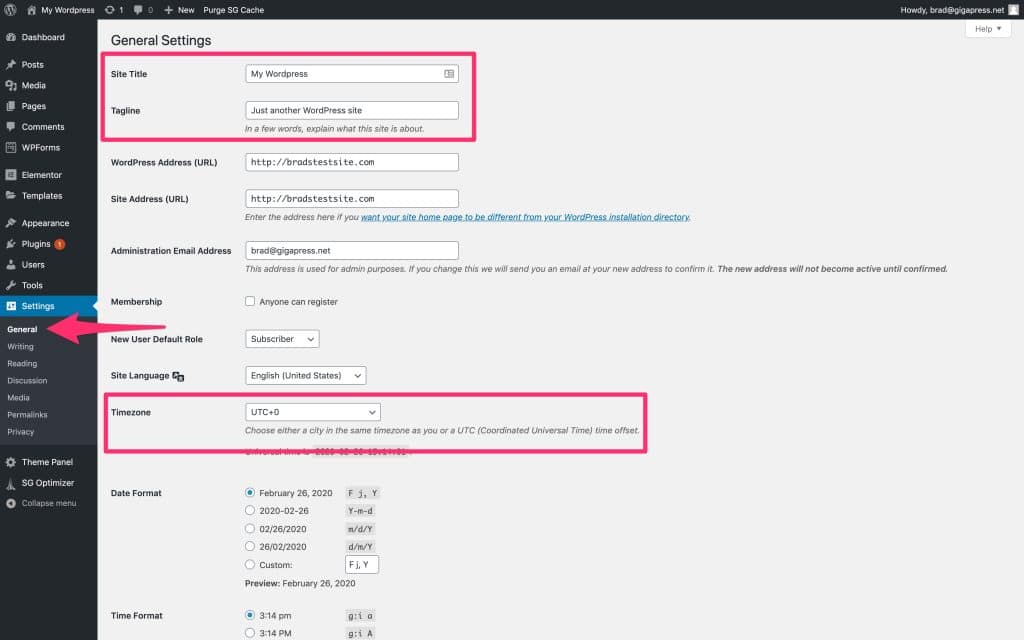Select the 2020-02-26 date format

click(250, 511)
